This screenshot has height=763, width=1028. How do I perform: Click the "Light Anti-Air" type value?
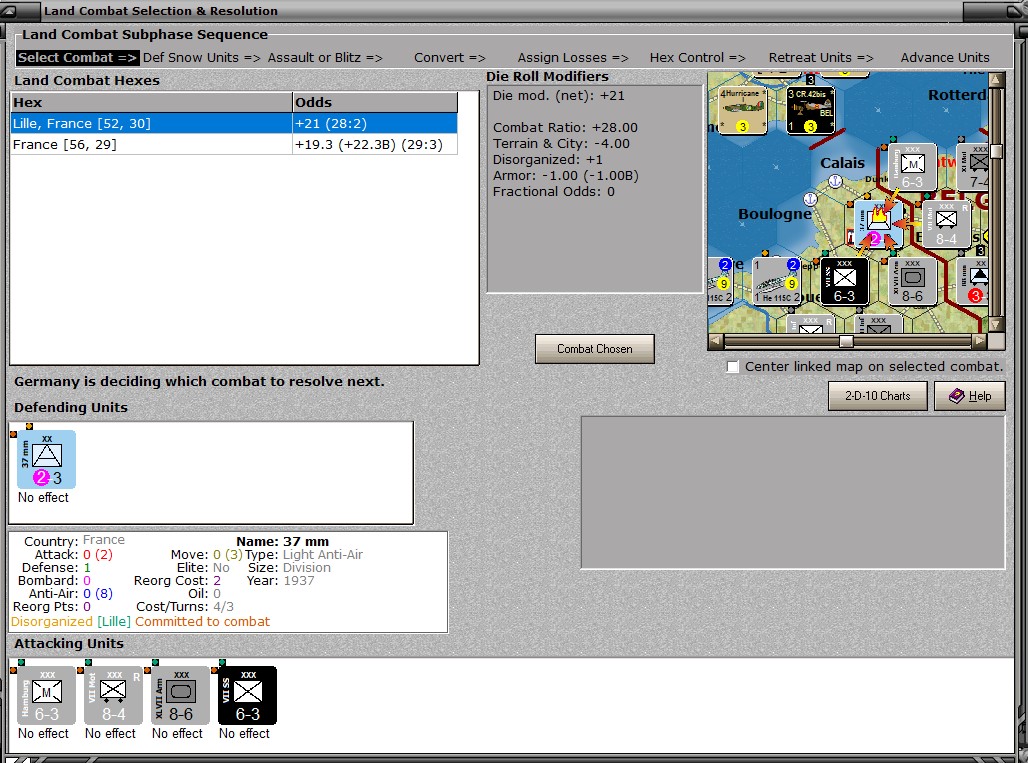tap(323, 555)
